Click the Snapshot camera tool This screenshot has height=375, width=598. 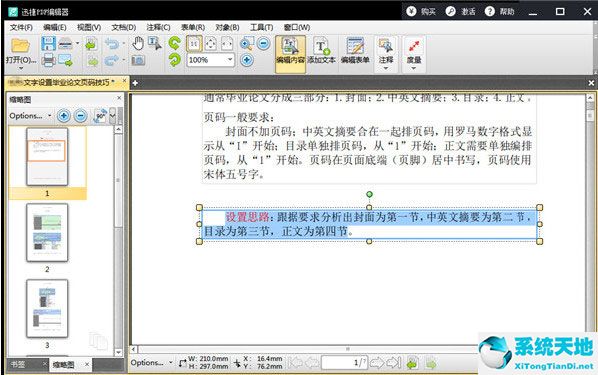[138, 60]
